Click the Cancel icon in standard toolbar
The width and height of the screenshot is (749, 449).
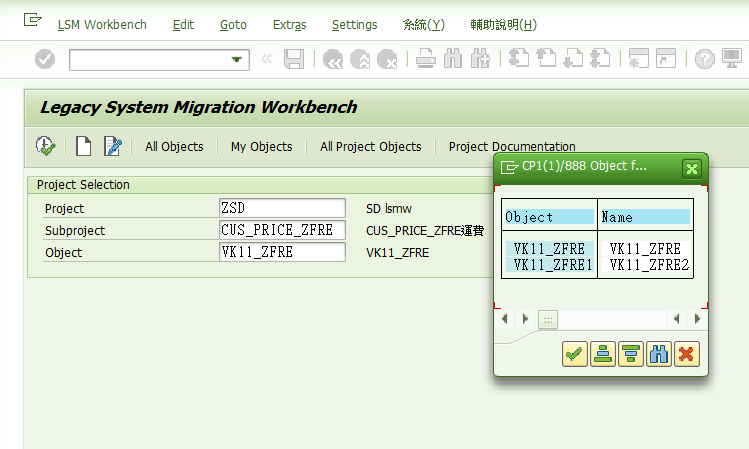387,59
